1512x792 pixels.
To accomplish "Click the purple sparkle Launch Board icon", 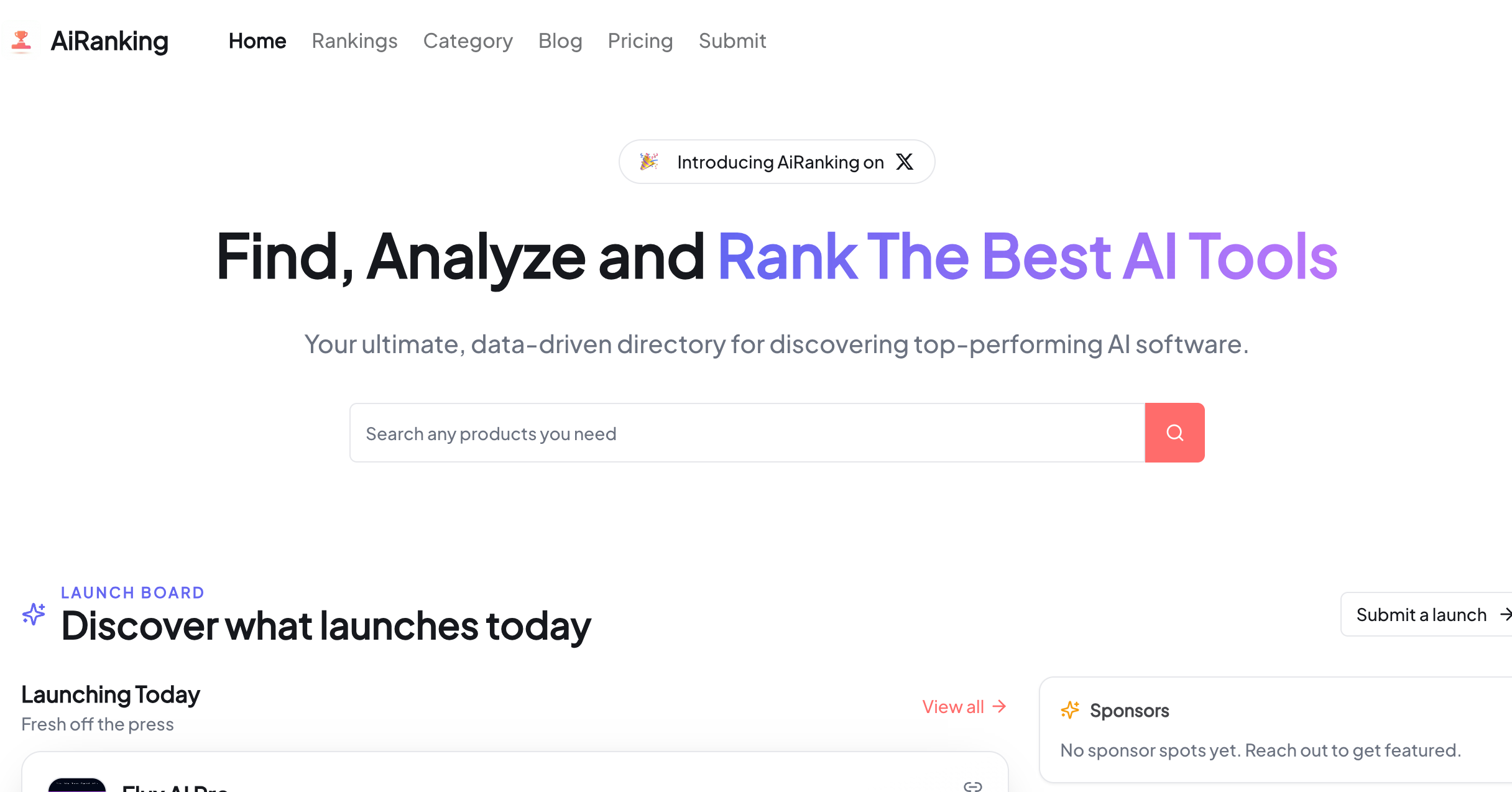I will click(x=34, y=614).
